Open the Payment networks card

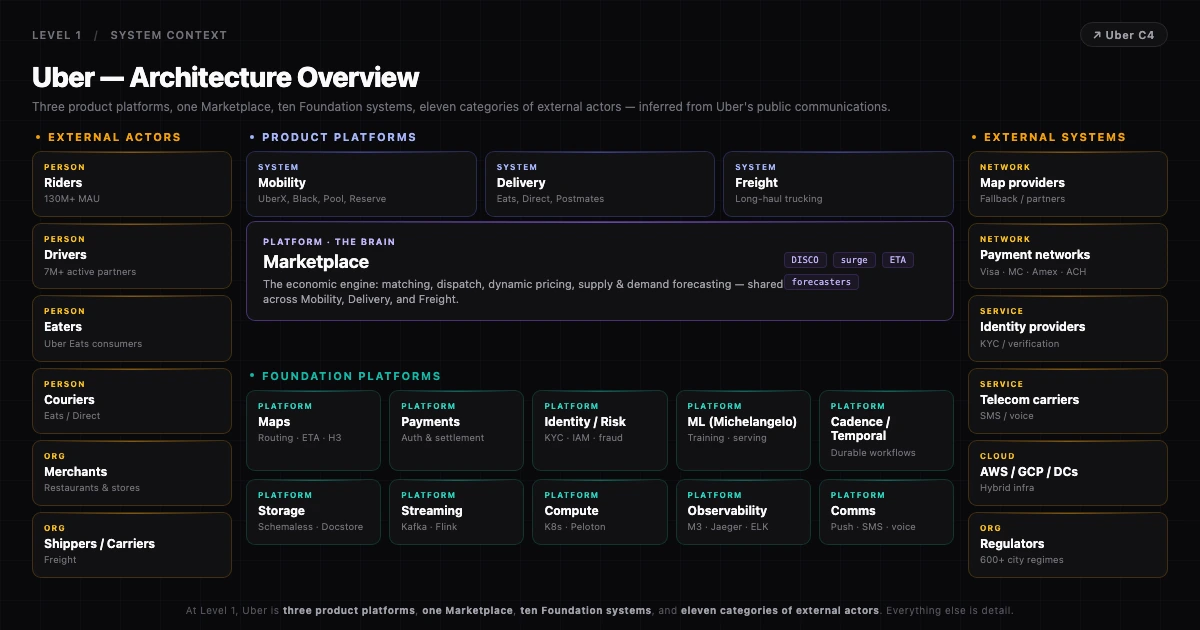1068,256
